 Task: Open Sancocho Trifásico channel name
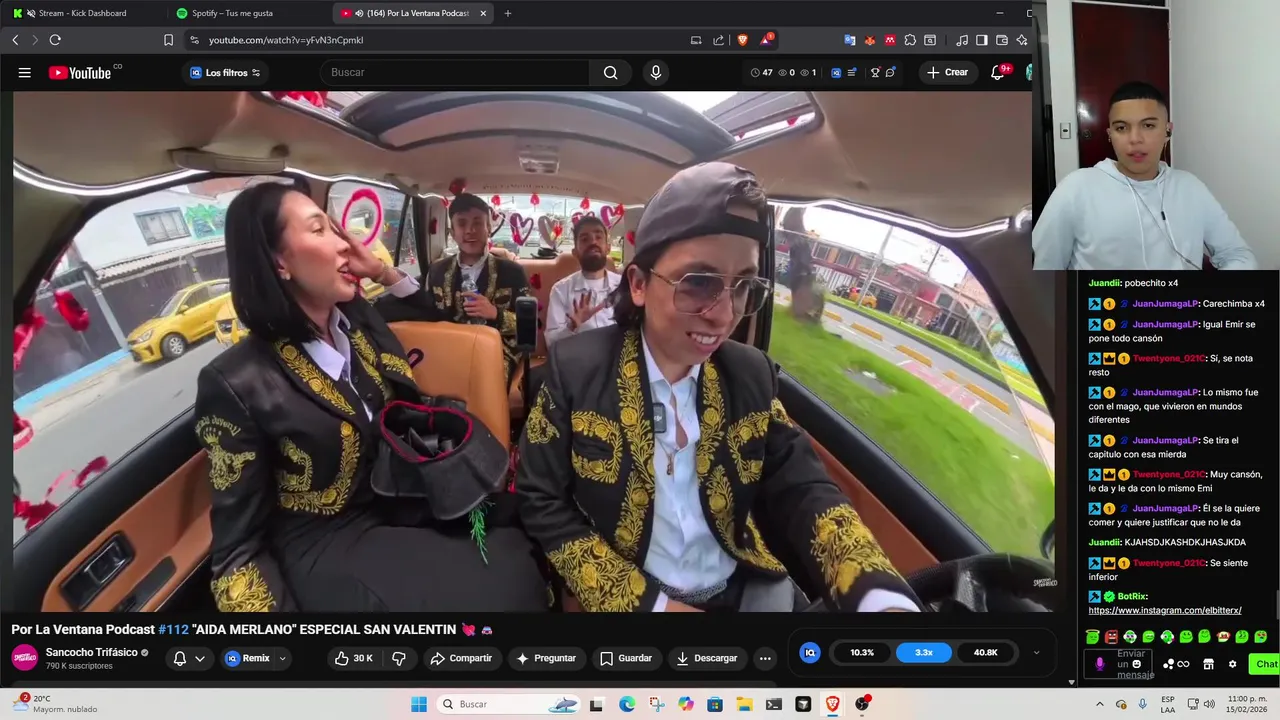click(91, 652)
